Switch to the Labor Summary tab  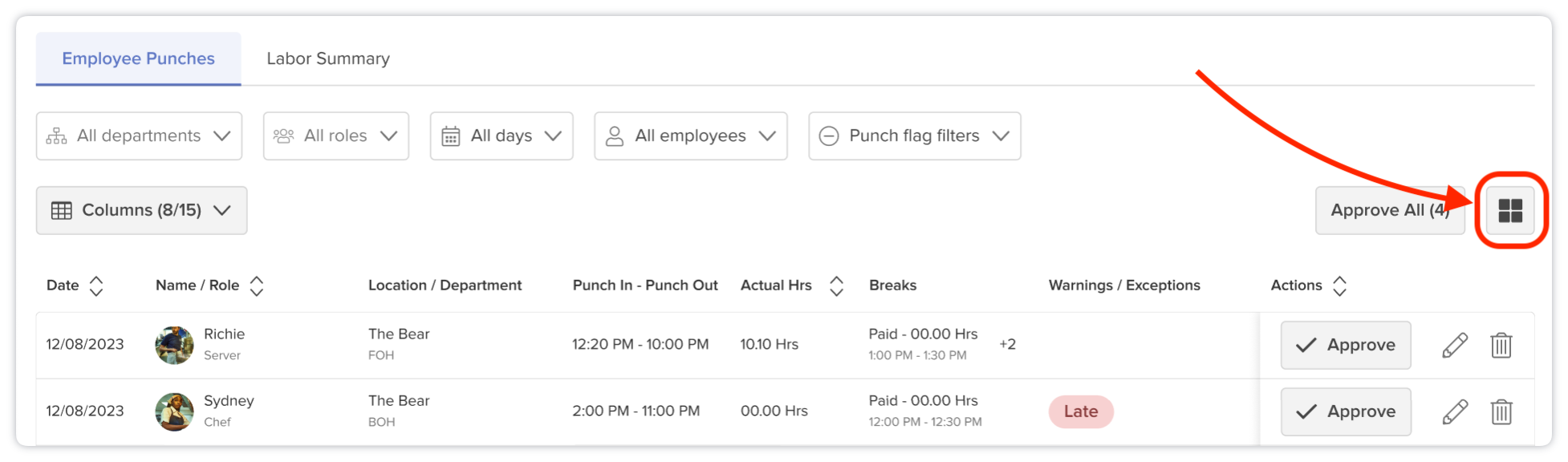pos(328,59)
